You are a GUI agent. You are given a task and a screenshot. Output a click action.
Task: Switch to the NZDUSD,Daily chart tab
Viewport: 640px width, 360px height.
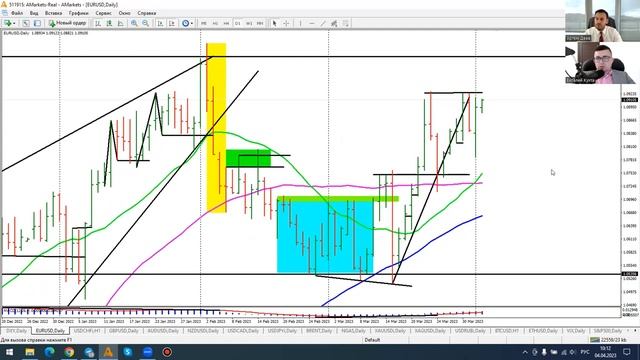203,331
